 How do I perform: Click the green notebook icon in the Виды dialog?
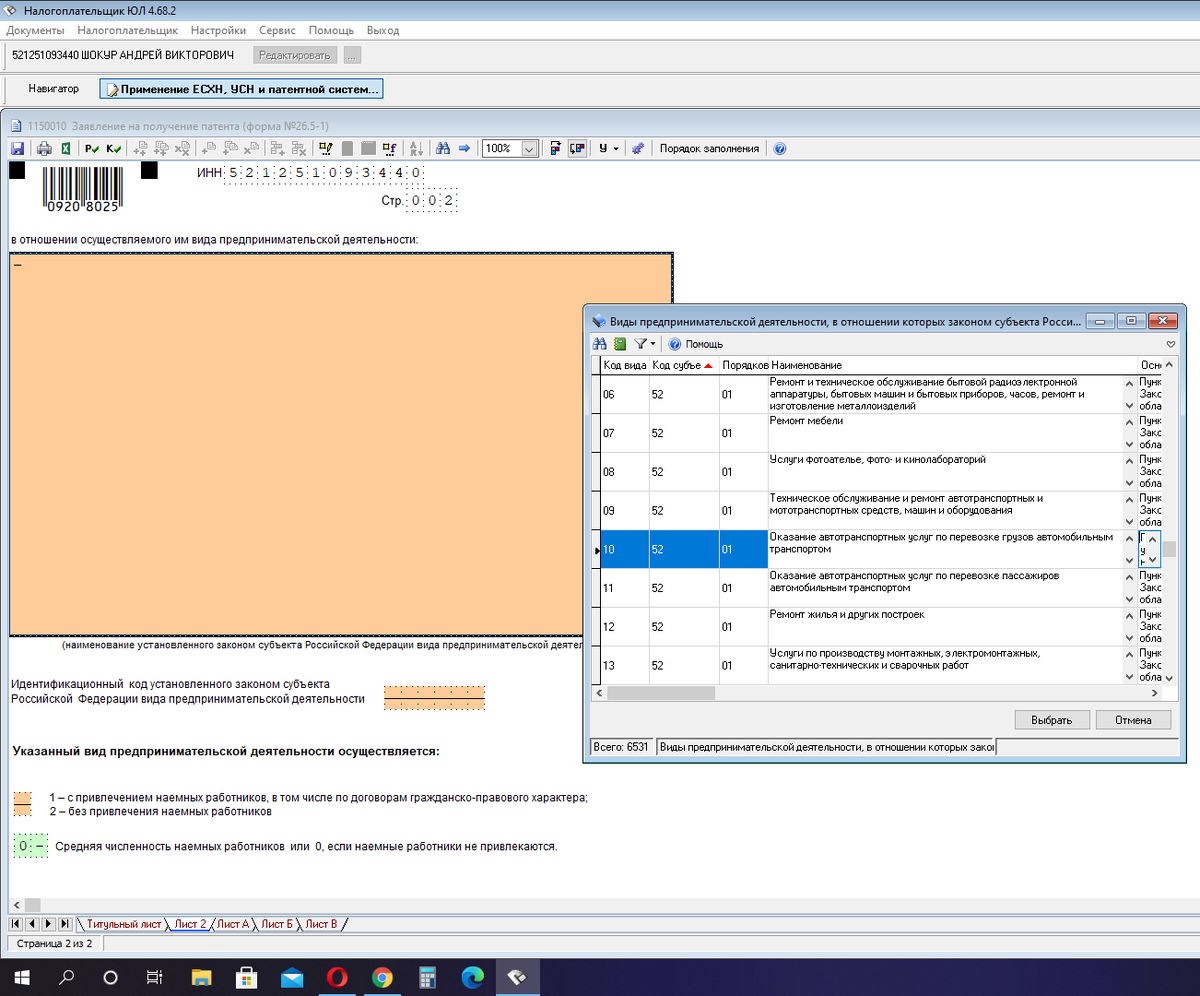coord(620,344)
